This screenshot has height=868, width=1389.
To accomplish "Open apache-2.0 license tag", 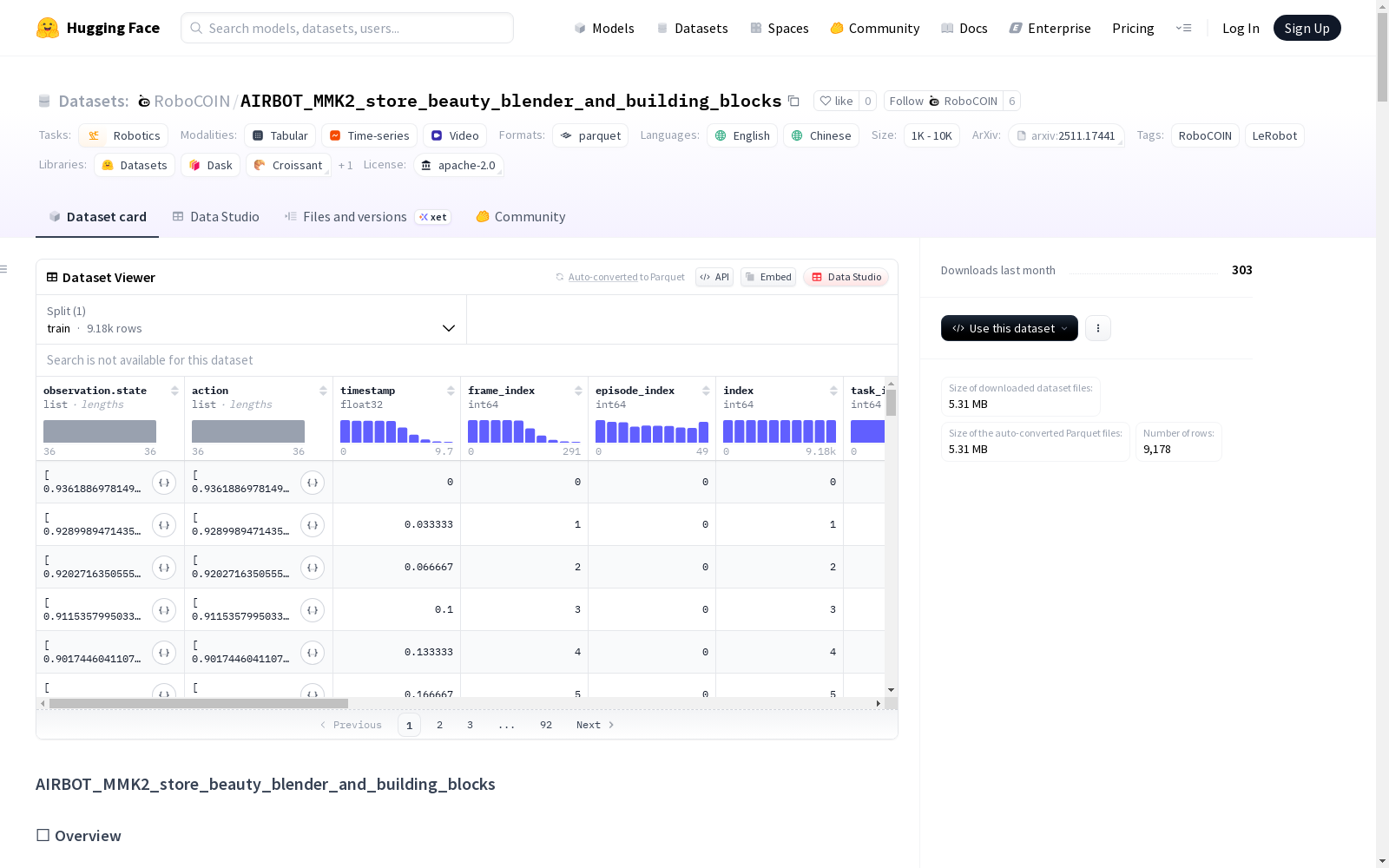I will click(458, 165).
